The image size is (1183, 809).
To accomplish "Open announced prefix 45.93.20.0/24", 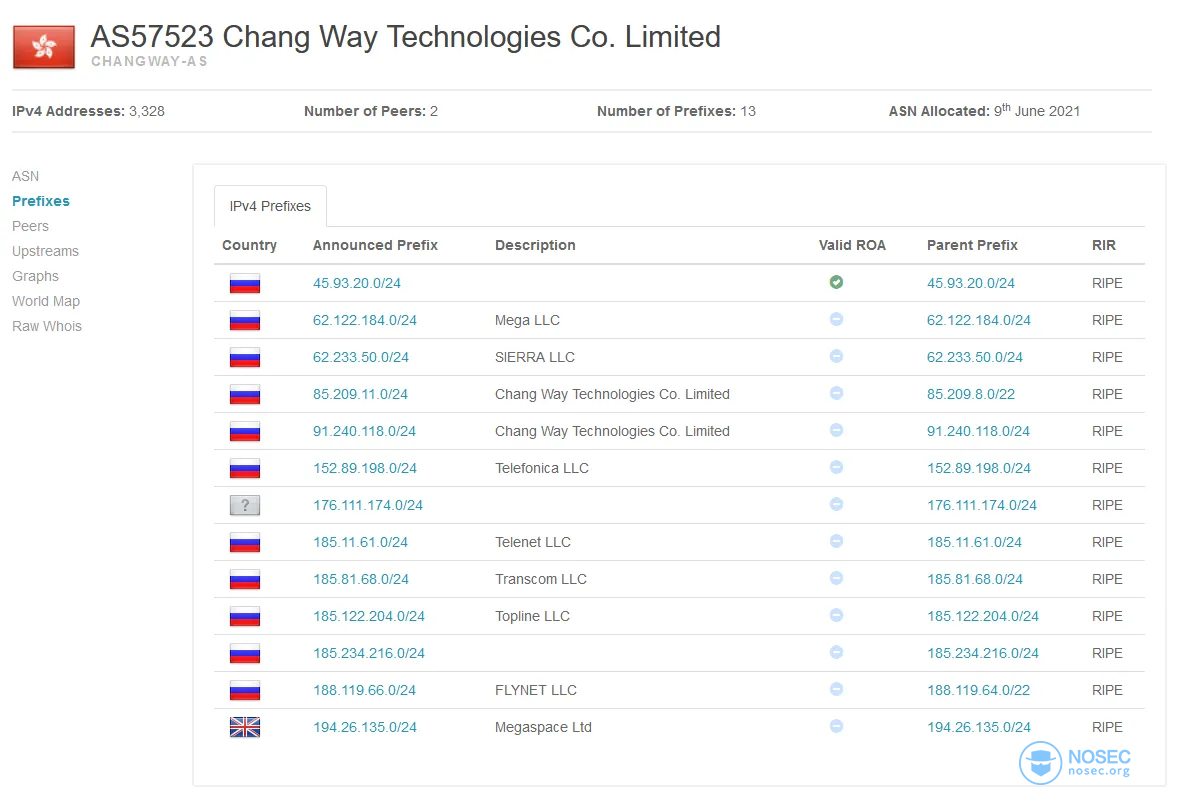I will [357, 283].
